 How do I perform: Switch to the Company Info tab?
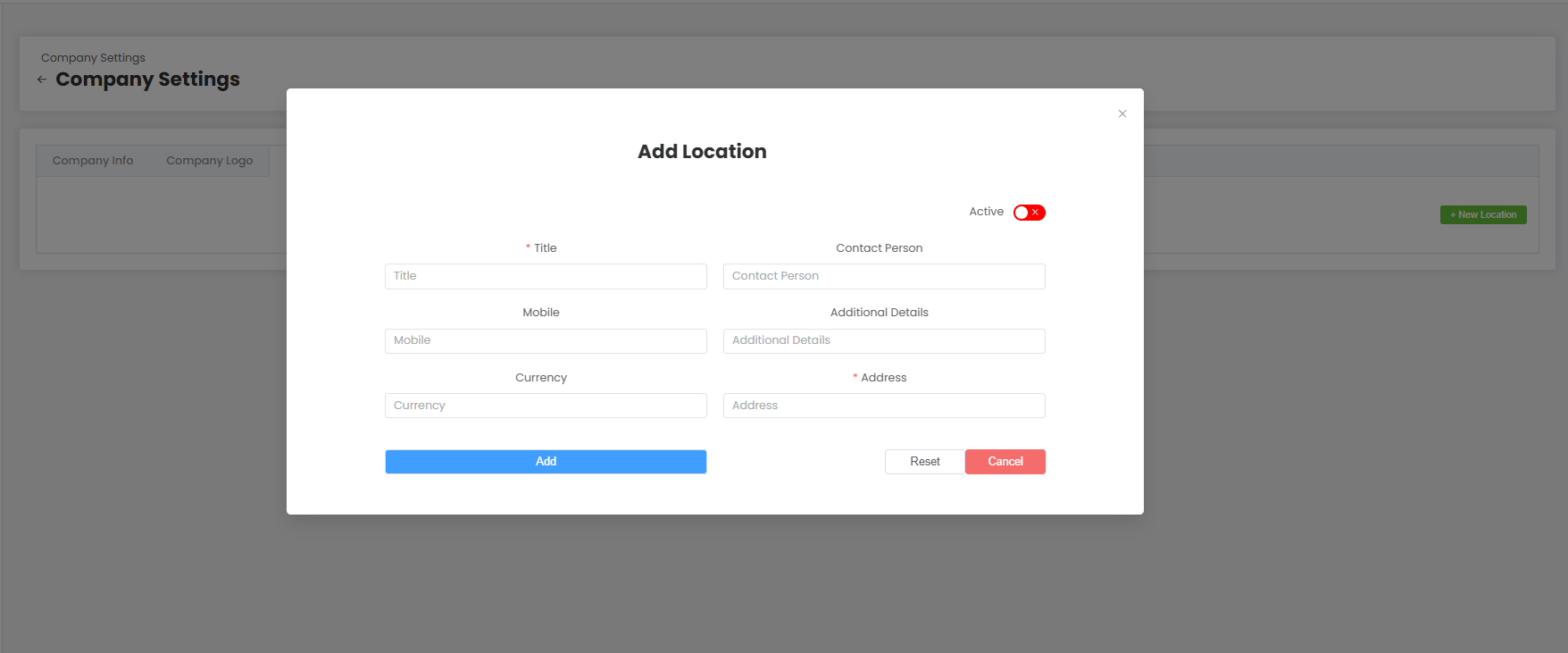point(93,161)
